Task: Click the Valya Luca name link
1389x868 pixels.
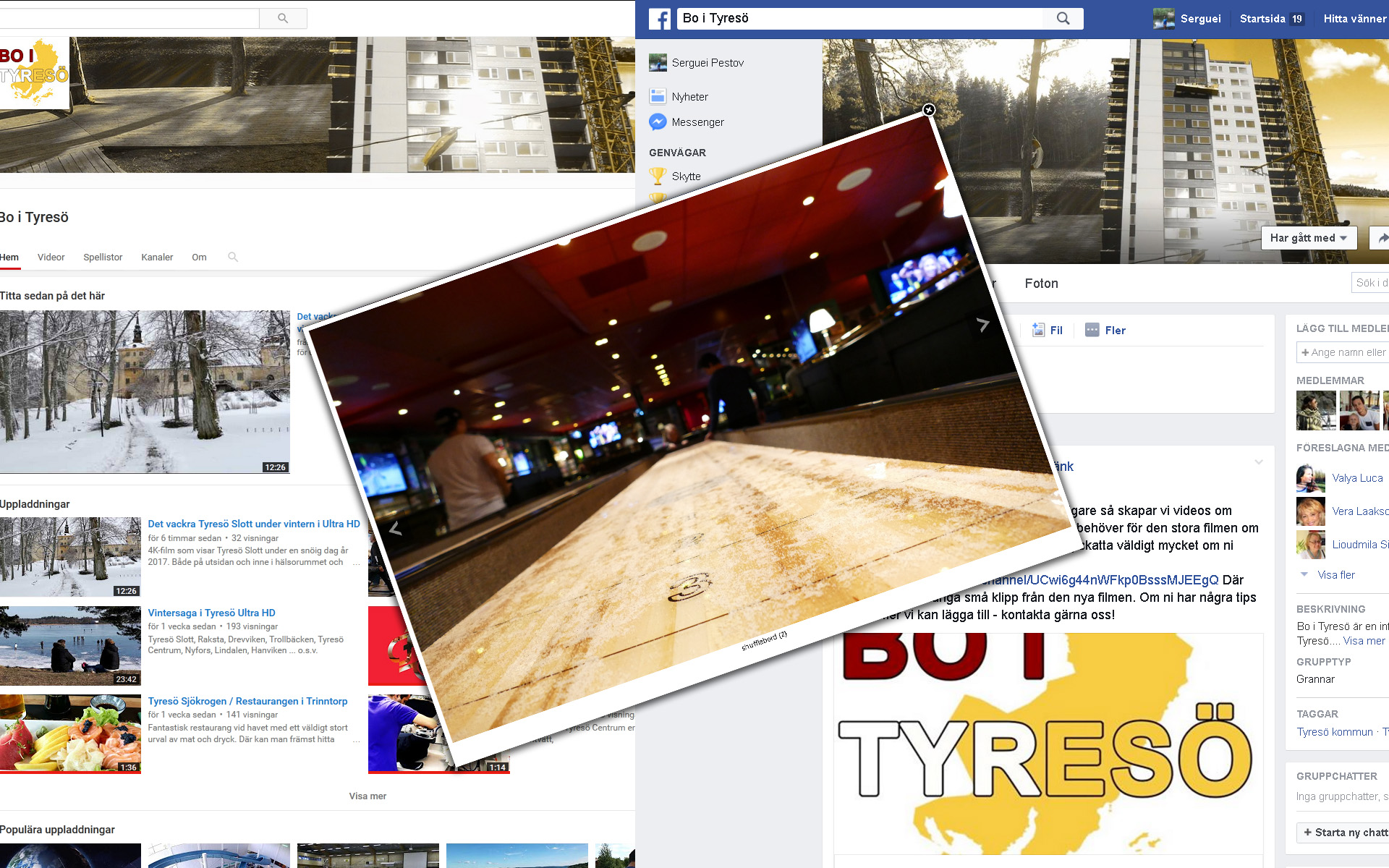Action: [x=1357, y=477]
